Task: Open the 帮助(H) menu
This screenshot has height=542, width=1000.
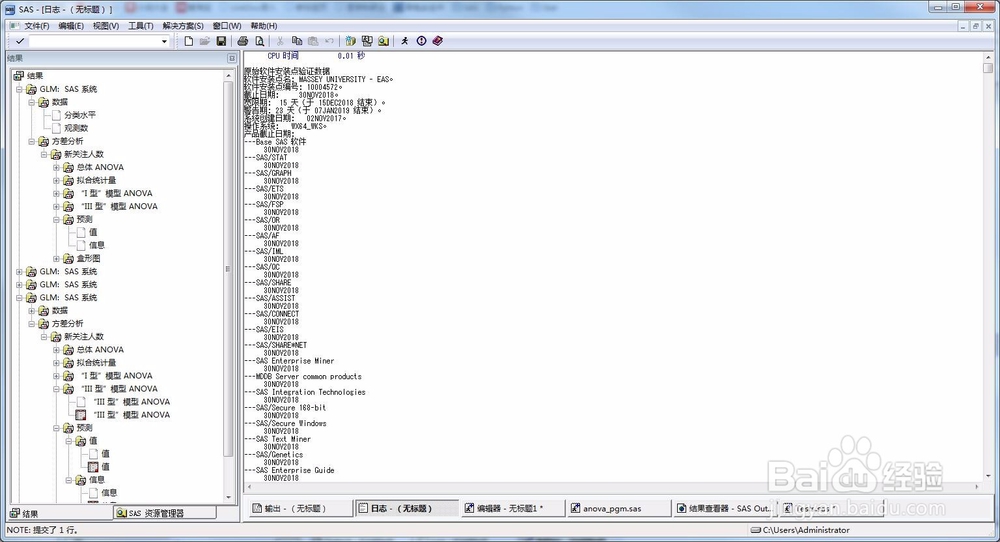Action: tap(263, 26)
